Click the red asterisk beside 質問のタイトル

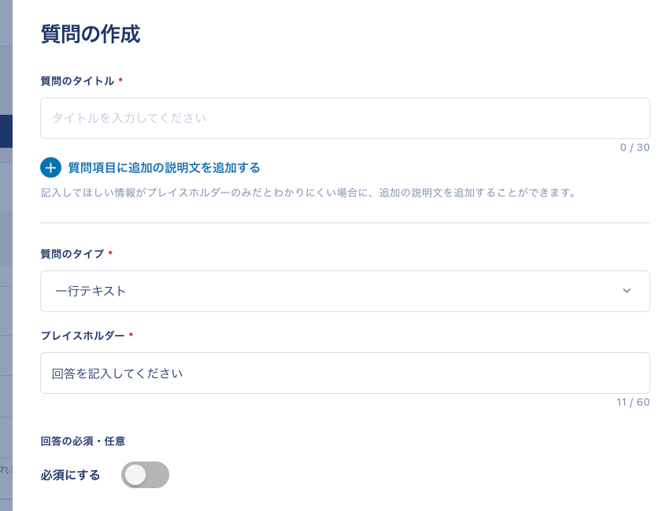point(121,81)
